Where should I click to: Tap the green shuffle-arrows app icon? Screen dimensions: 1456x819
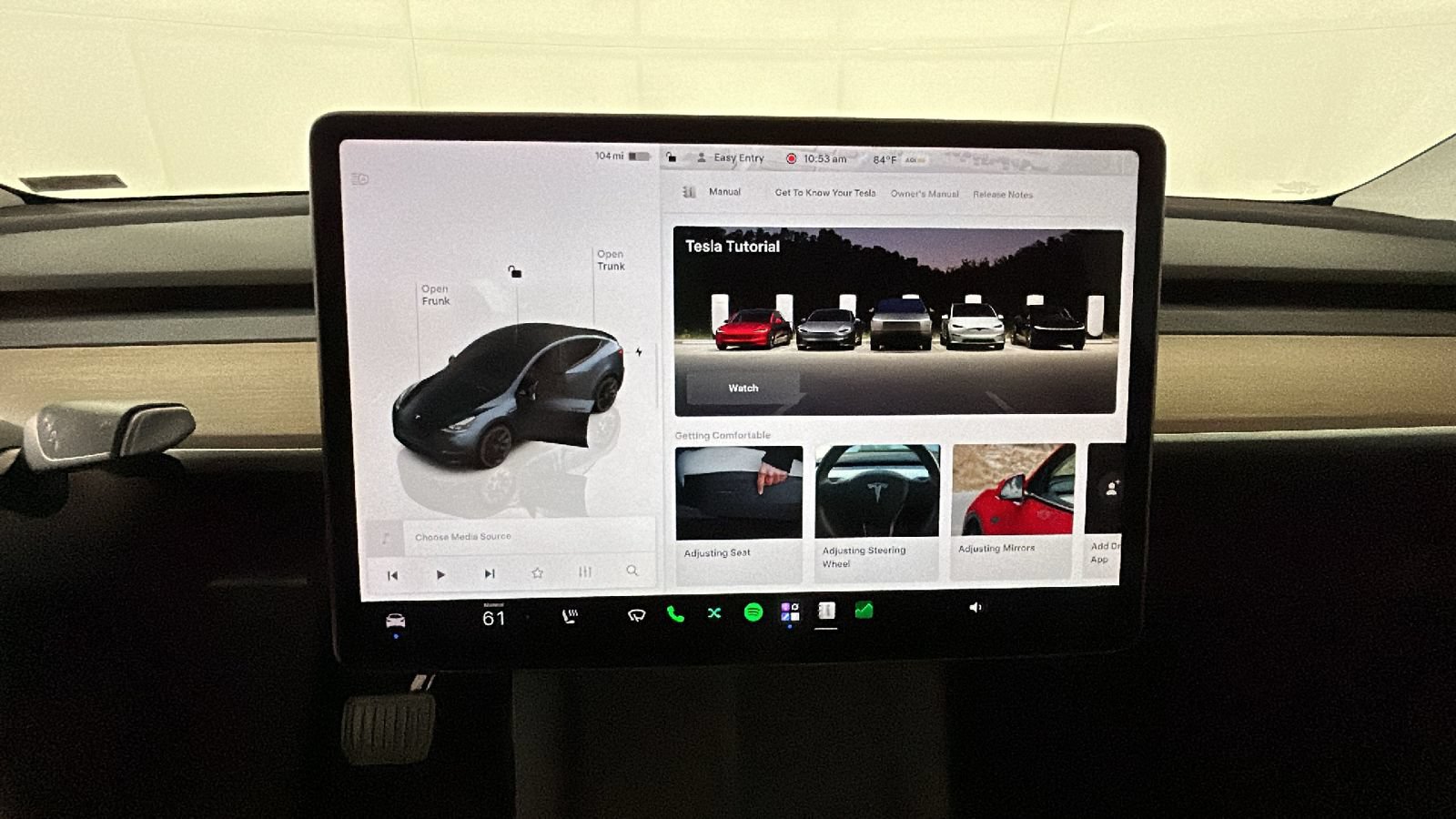pyautogui.click(x=714, y=613)
